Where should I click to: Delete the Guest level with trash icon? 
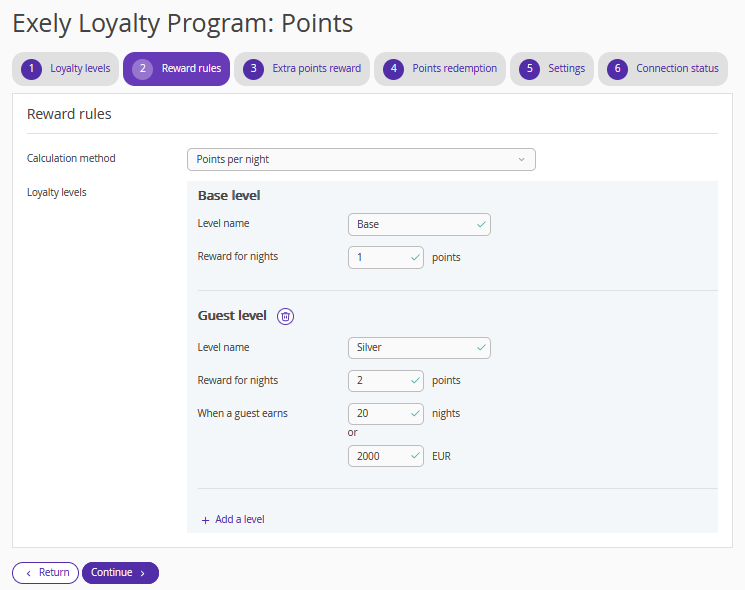click(286, 316)
